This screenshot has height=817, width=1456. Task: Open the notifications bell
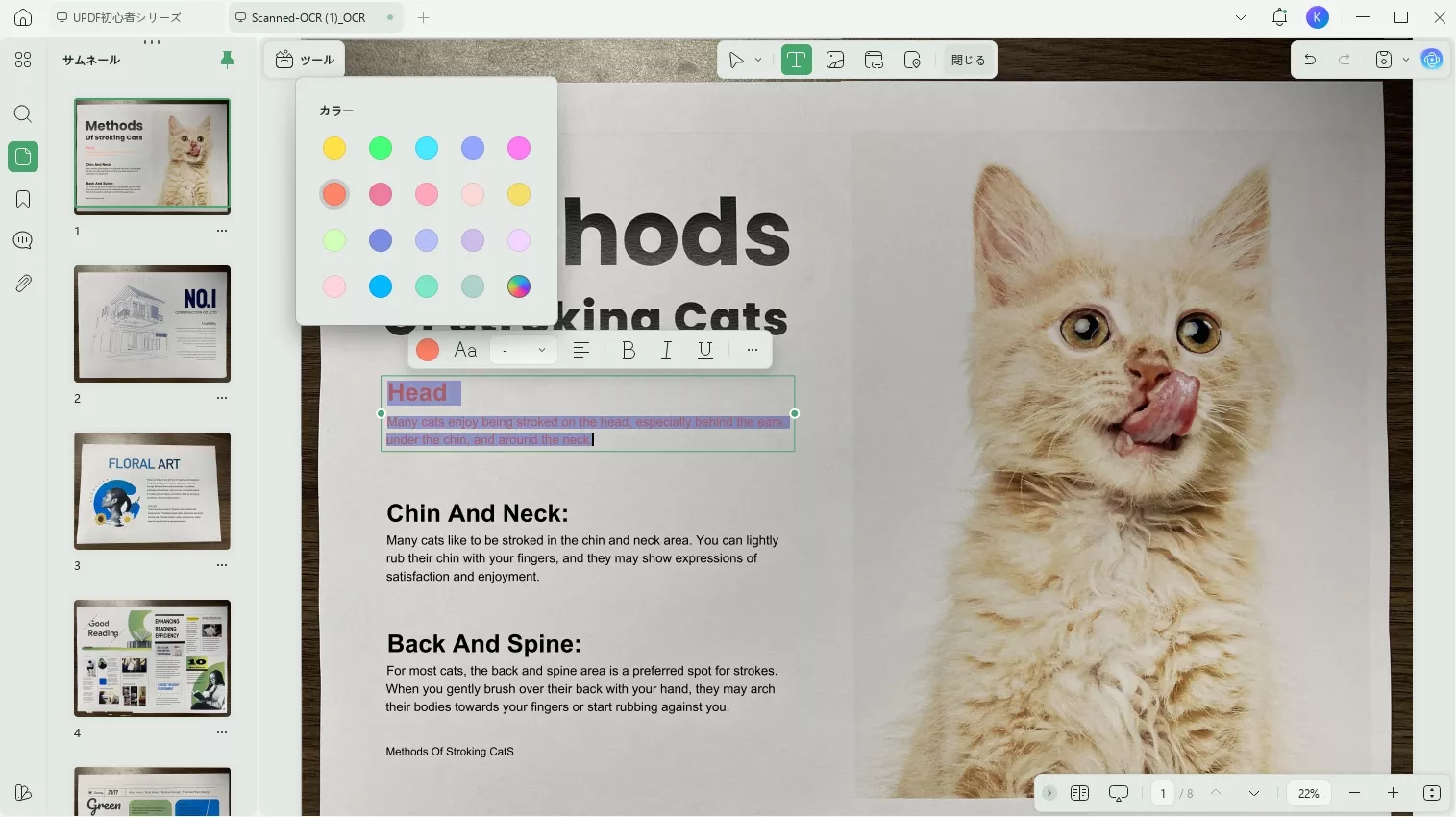(x=1279, y=17)
